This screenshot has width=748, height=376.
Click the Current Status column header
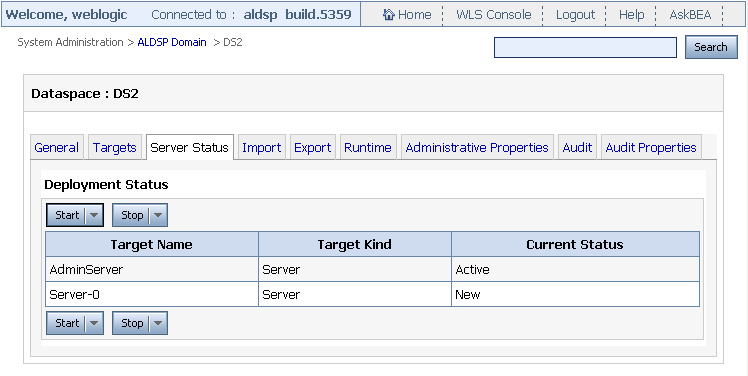[x=575, y=244]
